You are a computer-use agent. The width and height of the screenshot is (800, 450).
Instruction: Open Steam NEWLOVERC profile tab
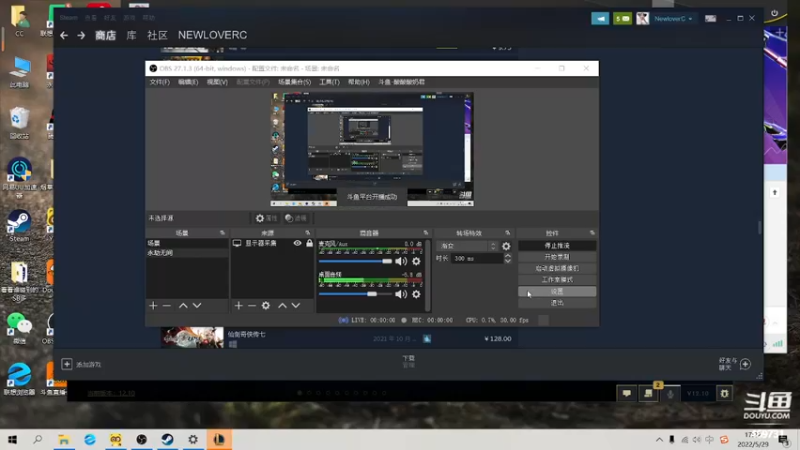click(212, 35)
